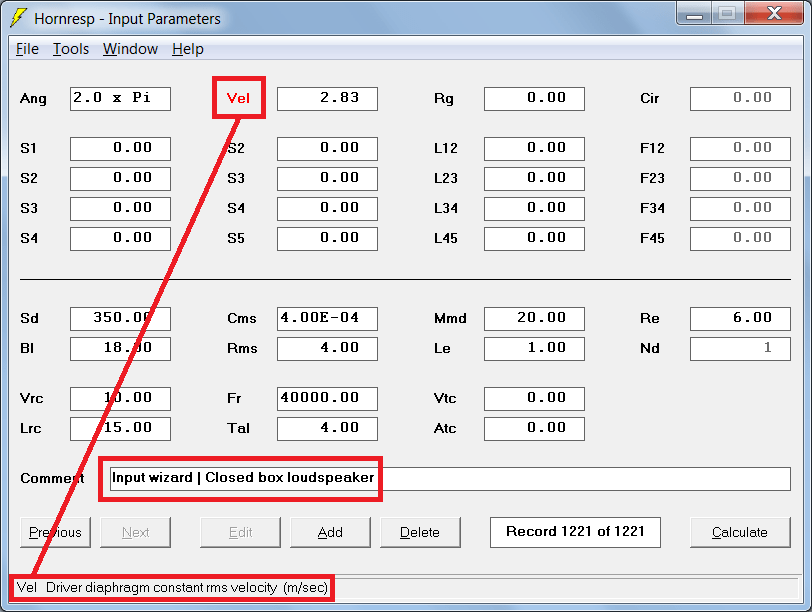
Task: Go to the Previous record
Action: click(55, 532)
